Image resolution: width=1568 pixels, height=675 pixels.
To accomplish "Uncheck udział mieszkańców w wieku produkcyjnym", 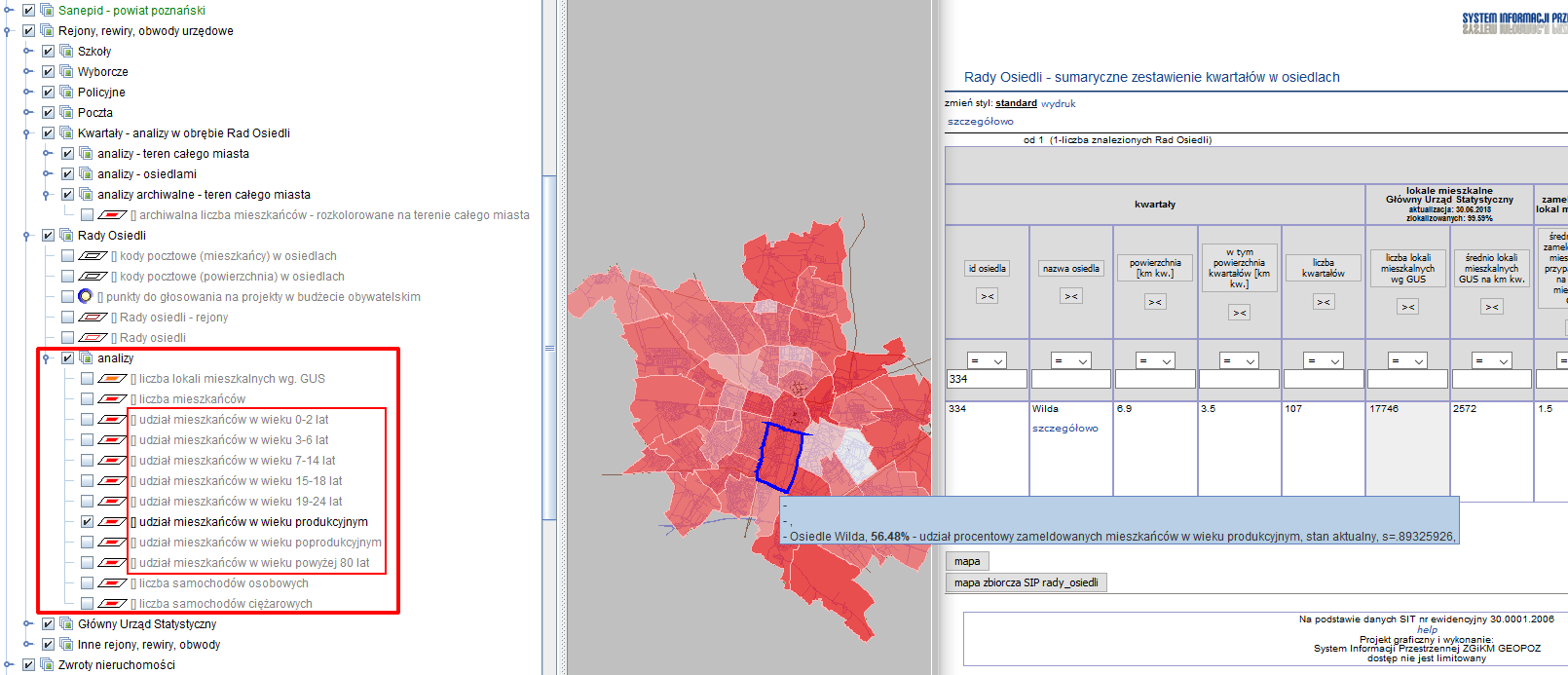I will coord(88,522).
